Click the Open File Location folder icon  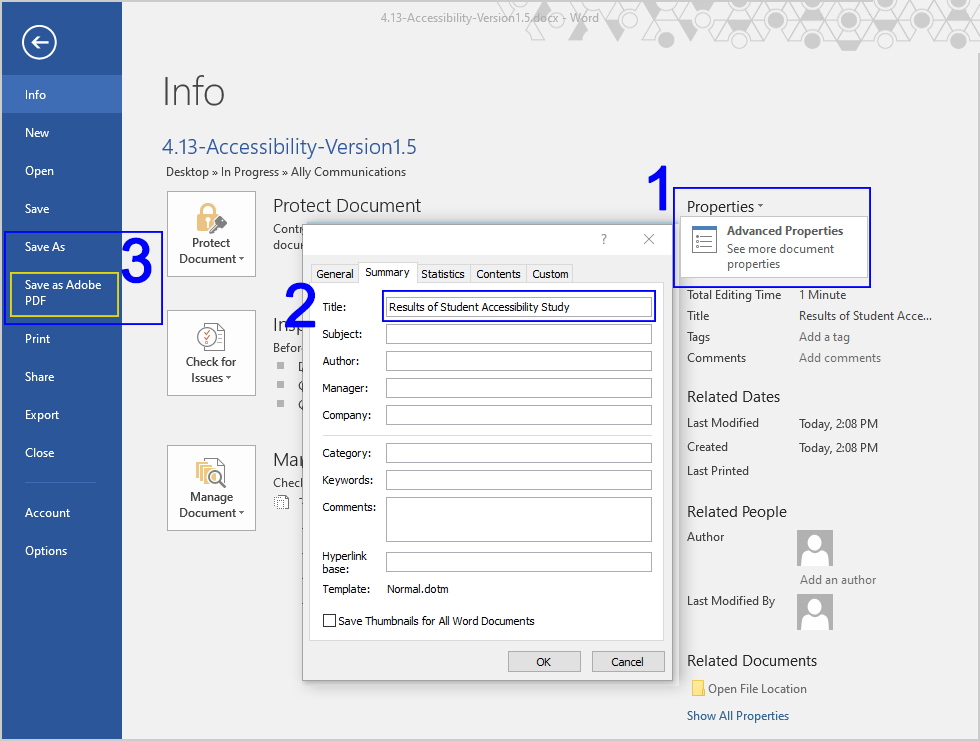click(698, 688)
